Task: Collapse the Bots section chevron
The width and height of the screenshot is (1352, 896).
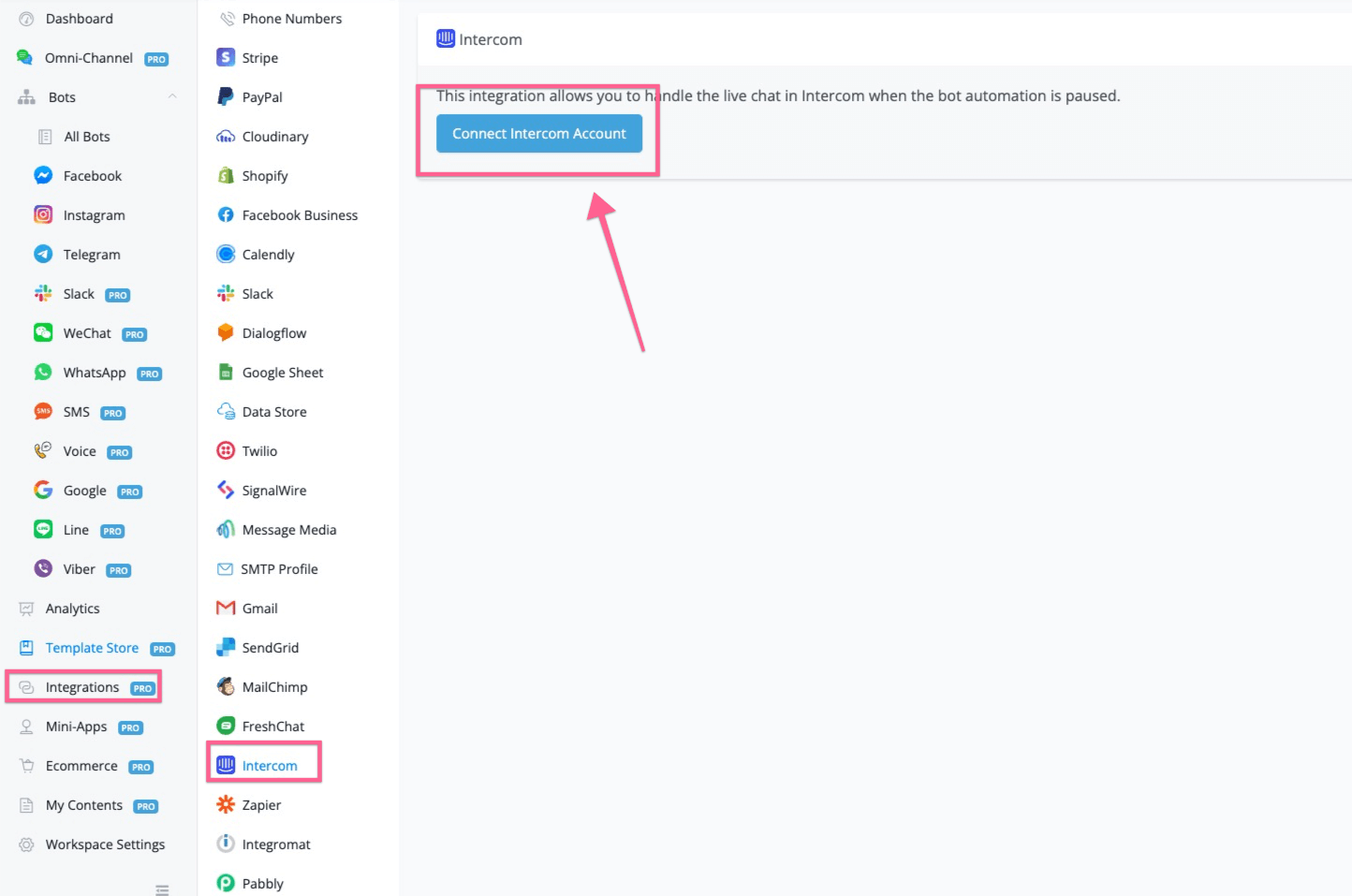Action: pos(172,96)
